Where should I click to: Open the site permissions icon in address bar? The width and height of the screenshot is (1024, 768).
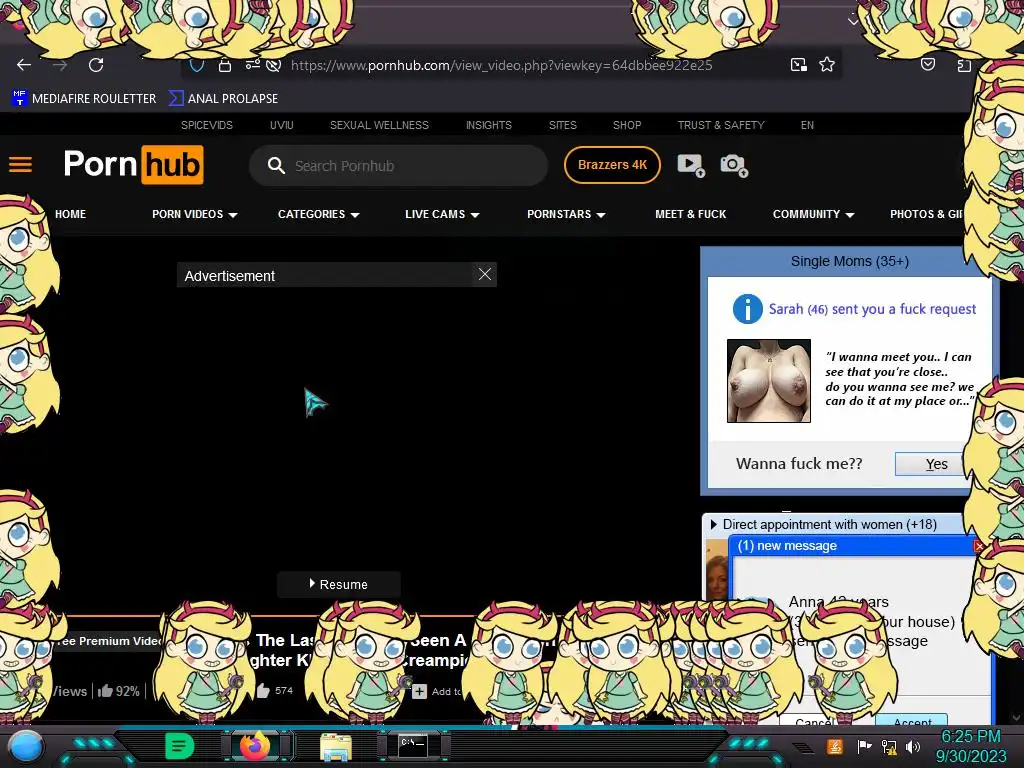252,65
